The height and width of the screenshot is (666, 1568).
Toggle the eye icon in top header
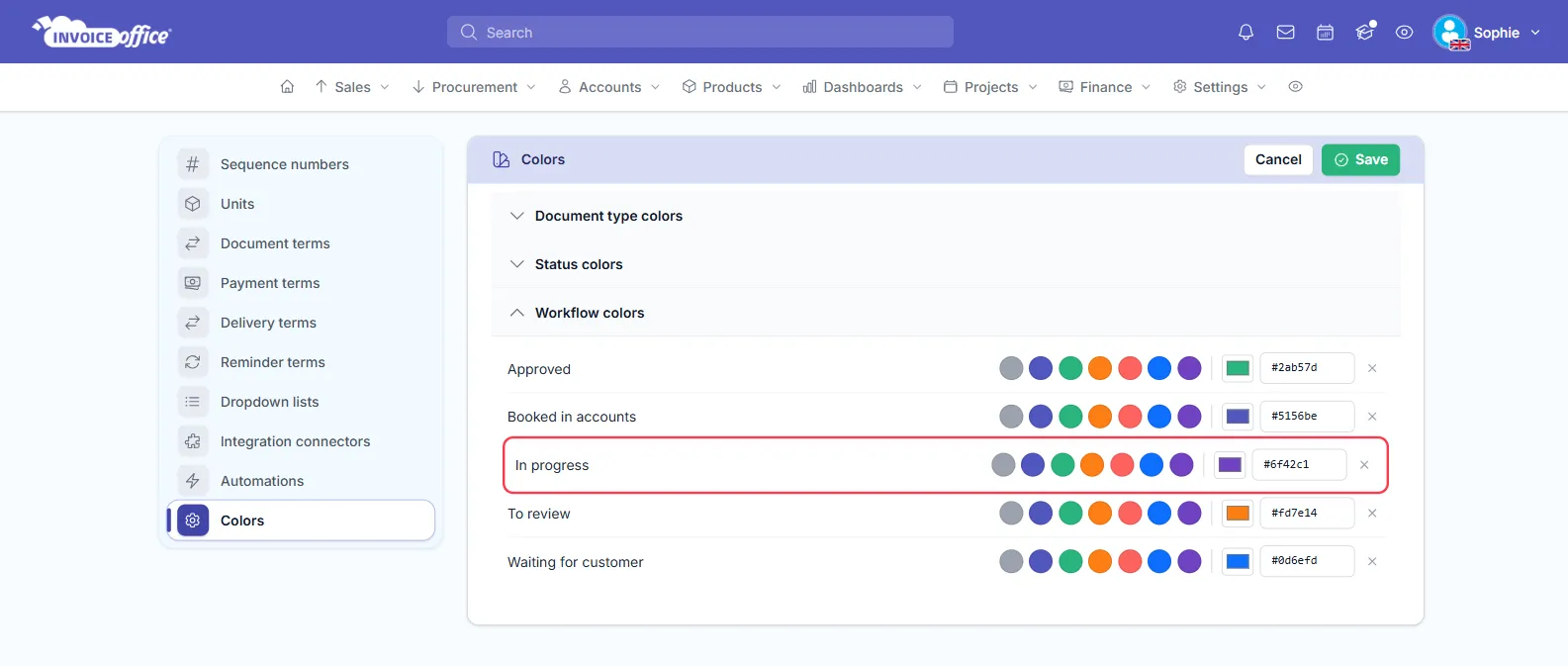coord(1404,33)
